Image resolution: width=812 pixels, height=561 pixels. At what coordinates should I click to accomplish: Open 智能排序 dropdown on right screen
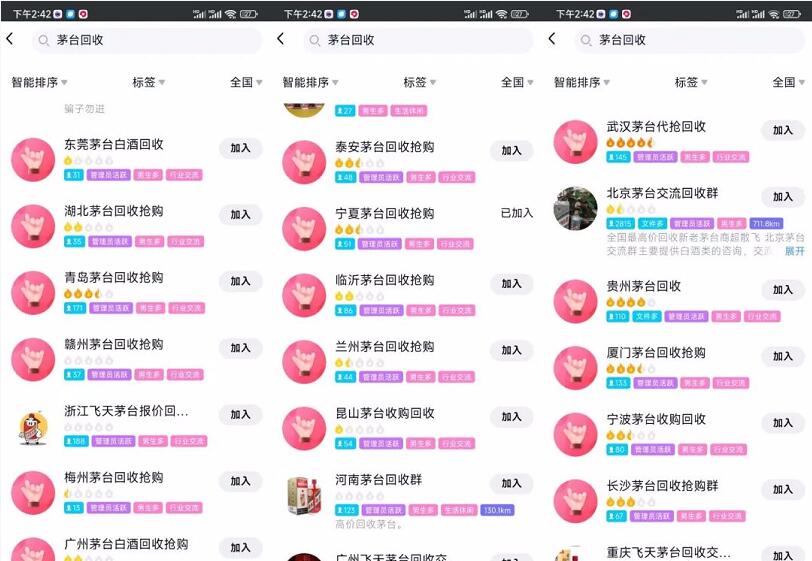pyautogui.click(x=582, y=82)
